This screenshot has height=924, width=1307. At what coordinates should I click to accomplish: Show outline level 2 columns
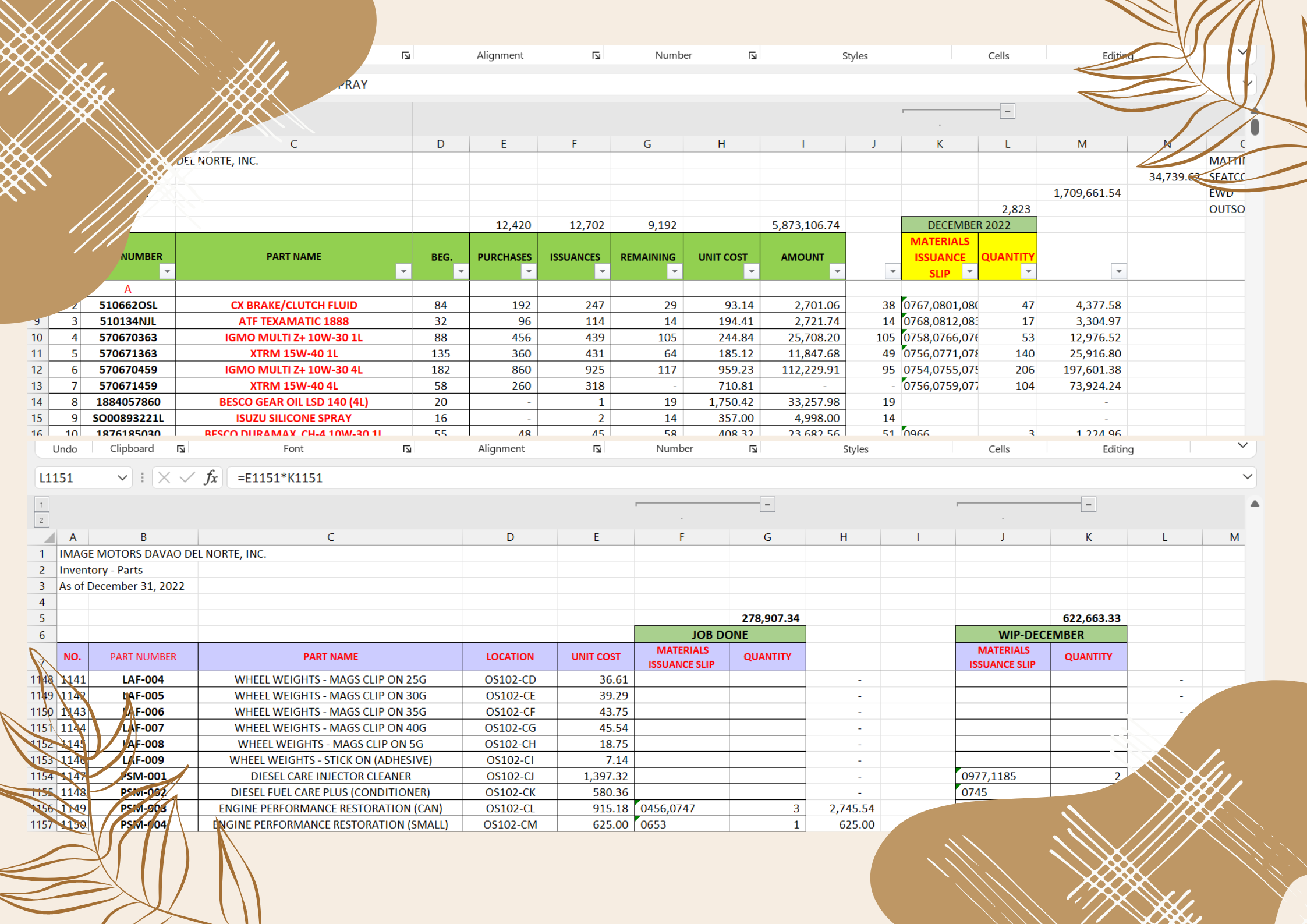tap(41, 521)
